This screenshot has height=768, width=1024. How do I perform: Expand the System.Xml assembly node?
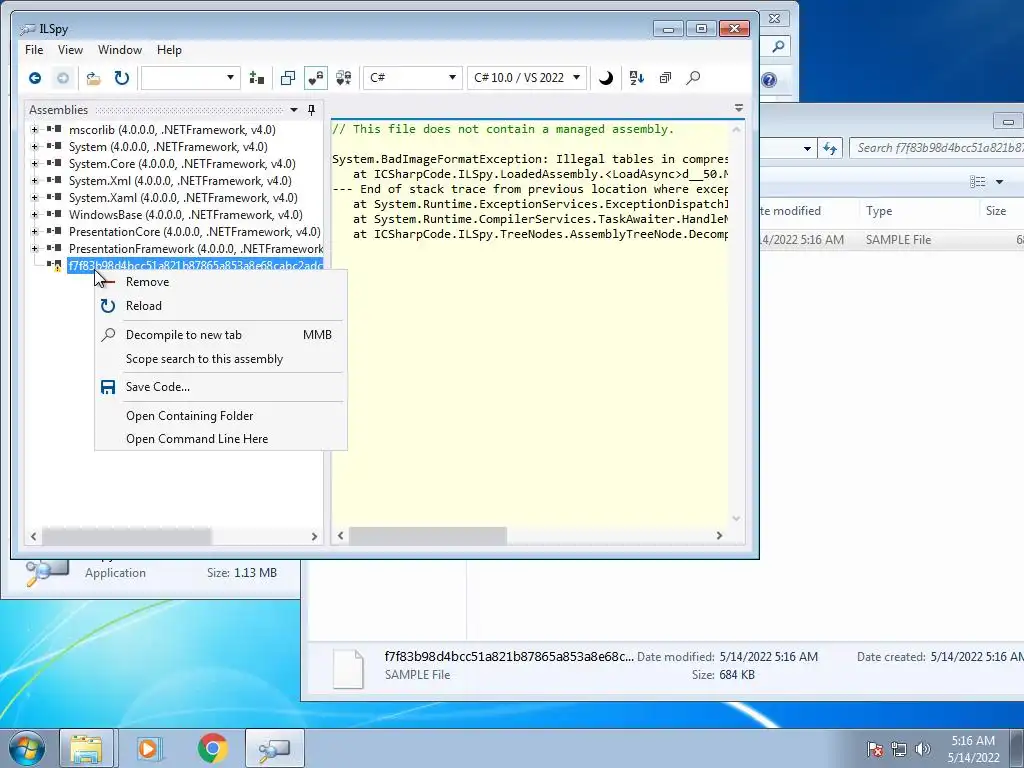tap(35, 180)
